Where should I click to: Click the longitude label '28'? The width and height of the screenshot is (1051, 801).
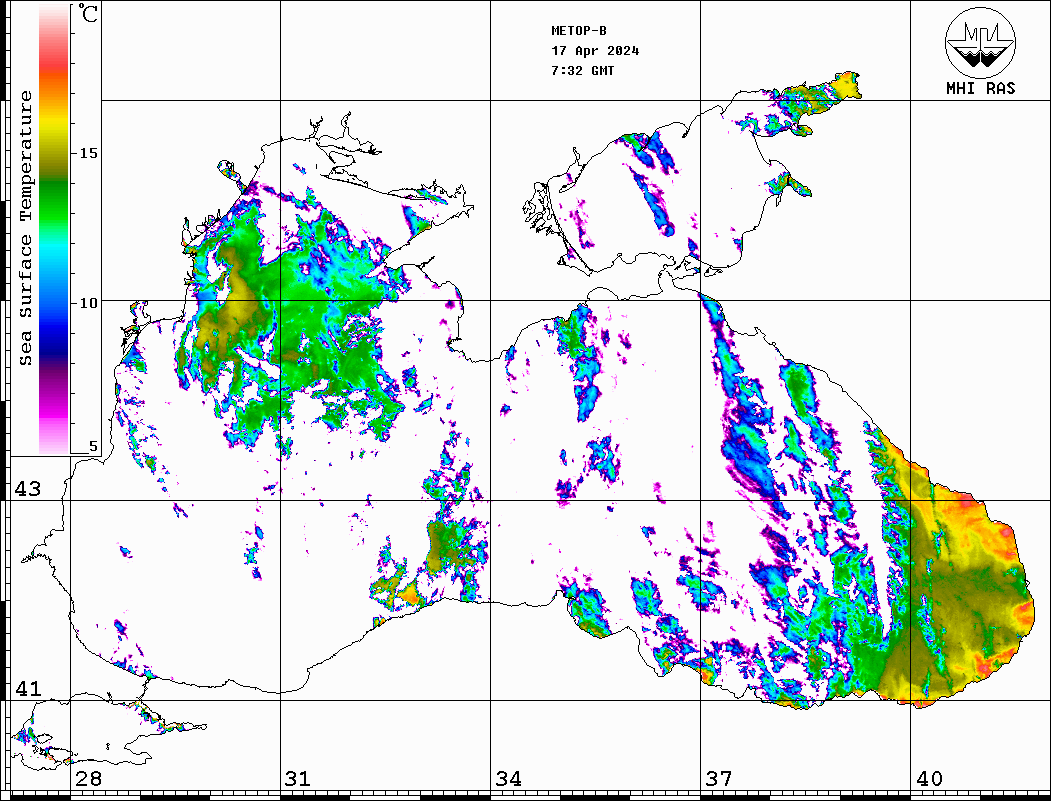[88, 778]
